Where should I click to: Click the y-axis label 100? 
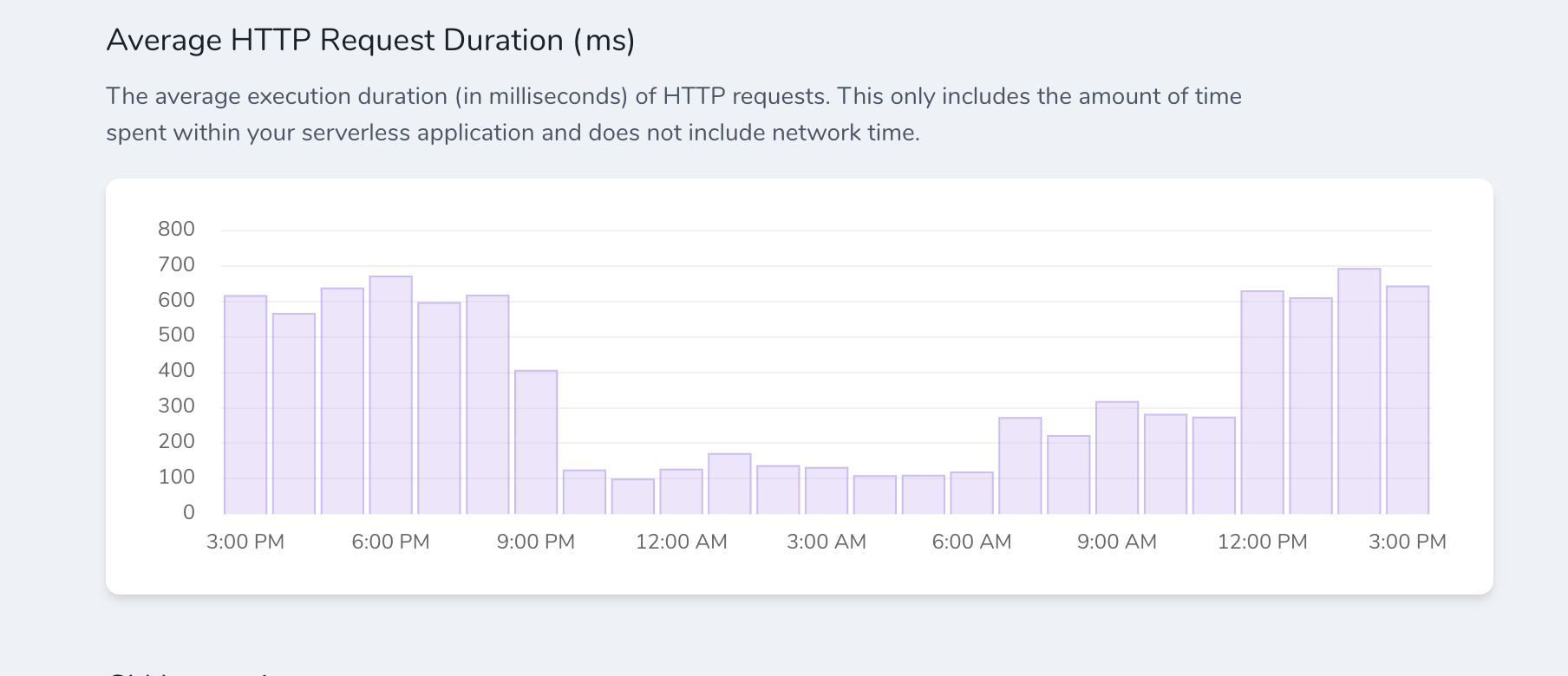coord(176,477)
